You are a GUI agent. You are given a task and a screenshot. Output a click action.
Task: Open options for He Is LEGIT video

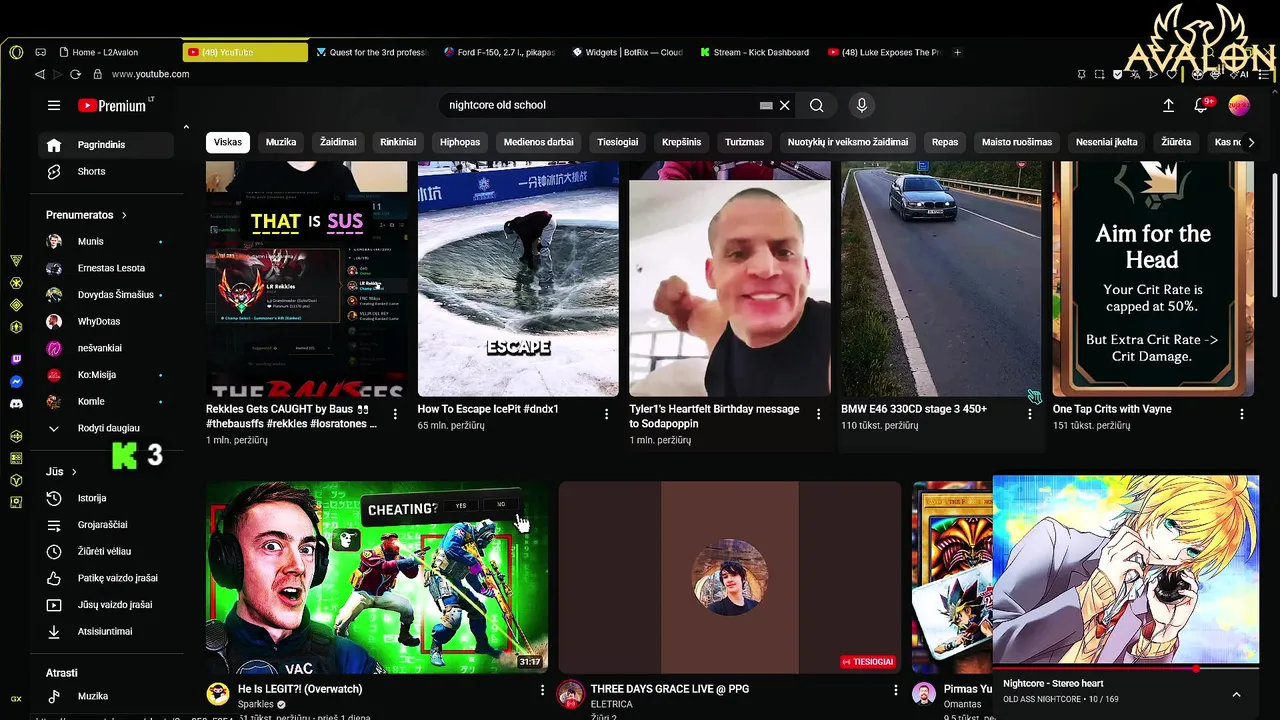pos(543,690)
